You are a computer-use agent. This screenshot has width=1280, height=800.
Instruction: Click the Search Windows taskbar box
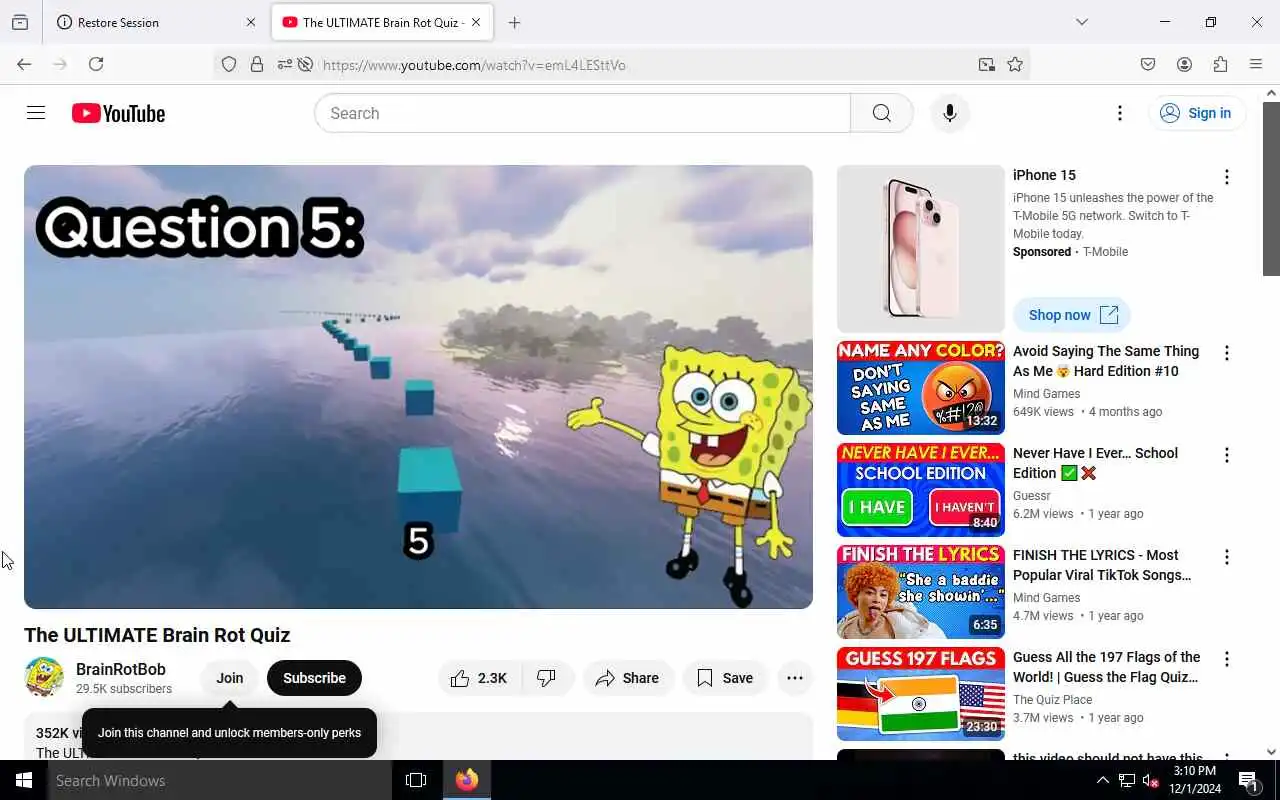(220, 780)
